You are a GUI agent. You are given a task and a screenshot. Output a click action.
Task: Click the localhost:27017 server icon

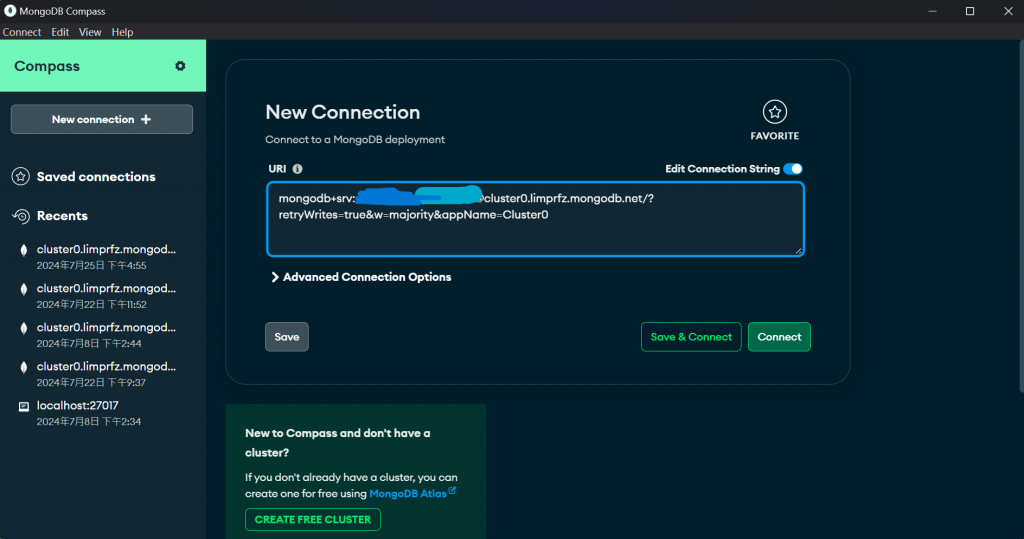[24, 406]
